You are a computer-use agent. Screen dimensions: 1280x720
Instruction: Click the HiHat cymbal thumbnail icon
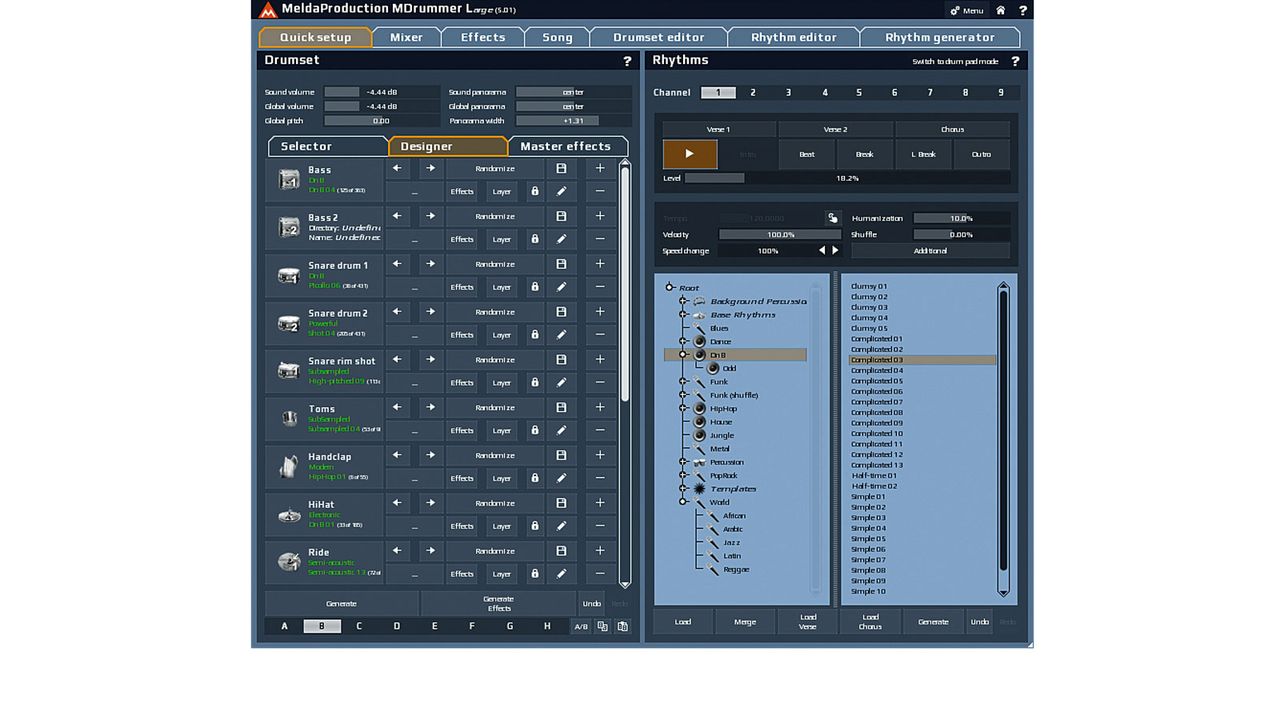[x=289, y=515]
